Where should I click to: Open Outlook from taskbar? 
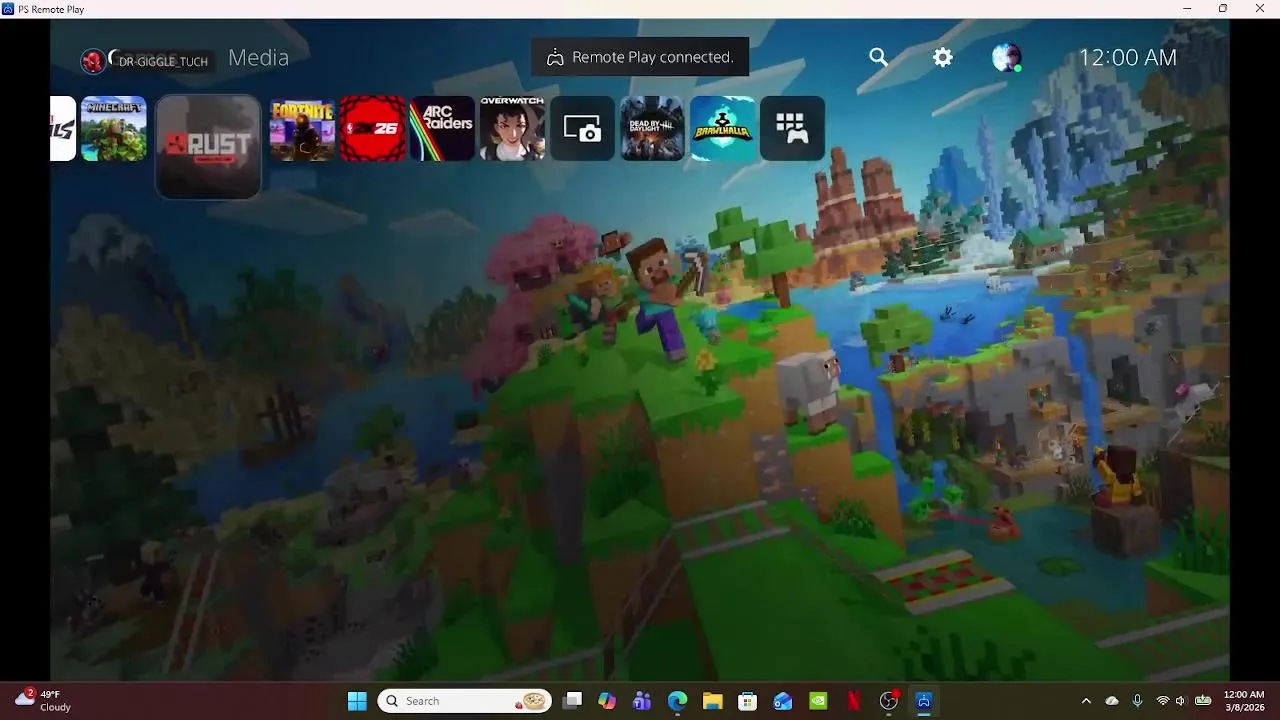pos(783,701)
